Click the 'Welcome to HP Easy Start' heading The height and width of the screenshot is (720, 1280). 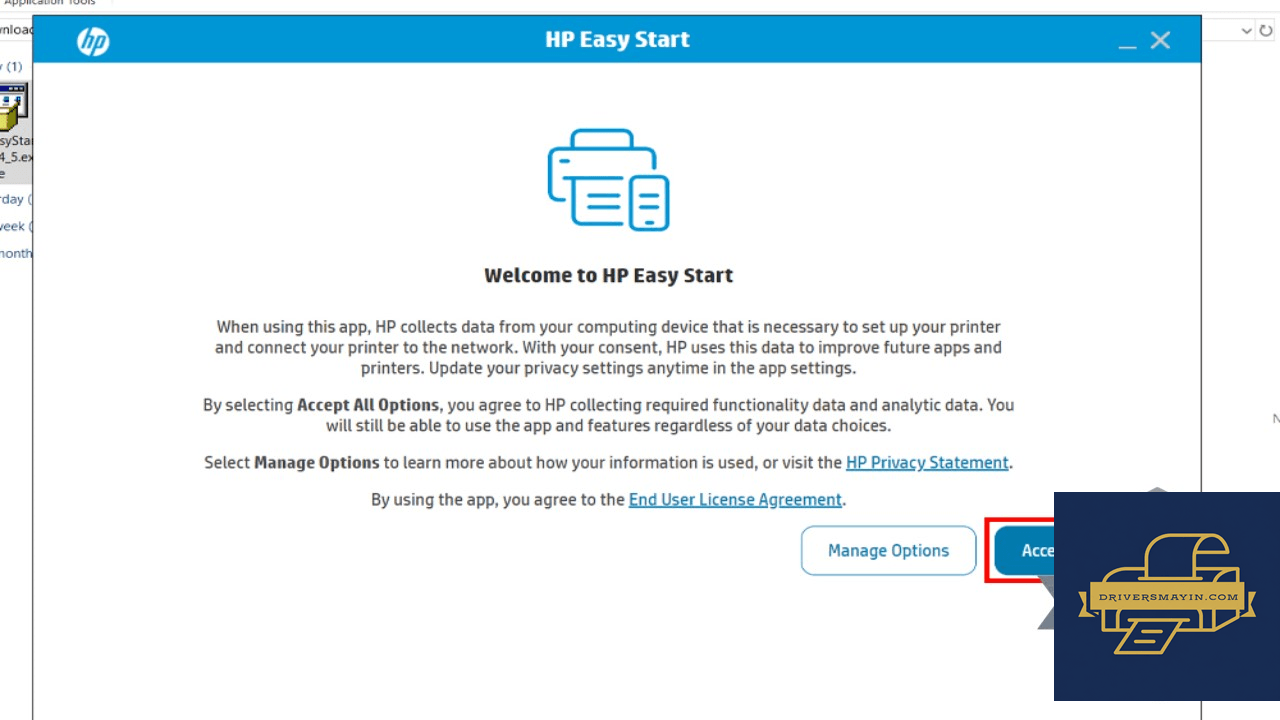click(609, 275)
